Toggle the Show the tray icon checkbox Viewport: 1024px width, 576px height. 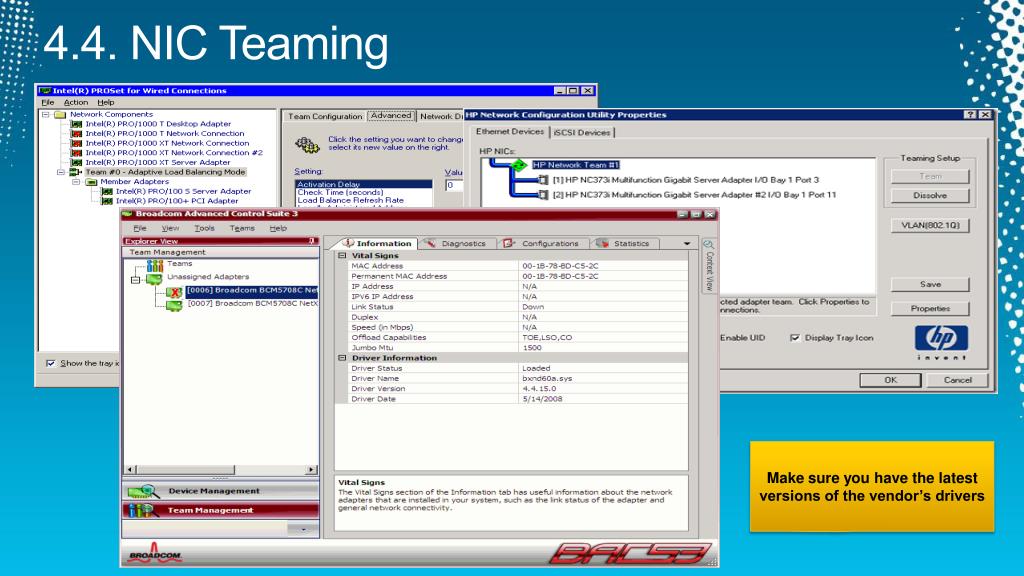pyautogui.click(x=50, y=363)
